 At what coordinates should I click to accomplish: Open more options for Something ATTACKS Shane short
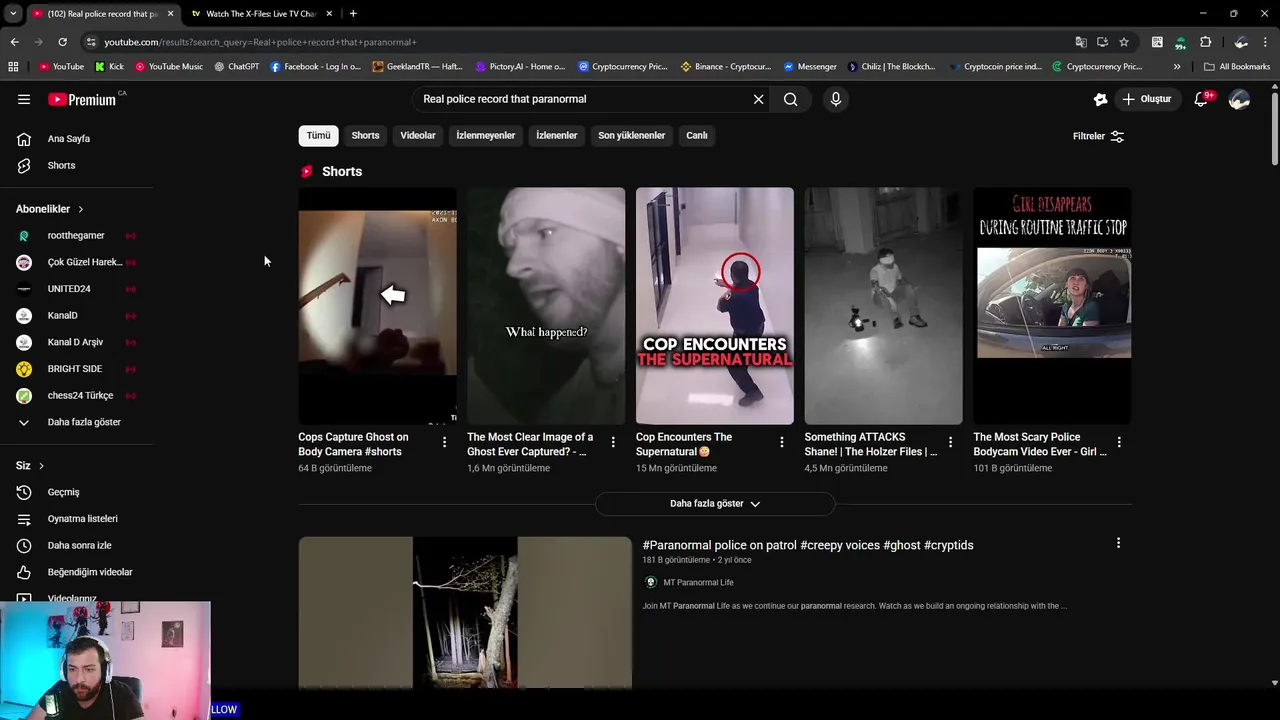click(950, 442)
